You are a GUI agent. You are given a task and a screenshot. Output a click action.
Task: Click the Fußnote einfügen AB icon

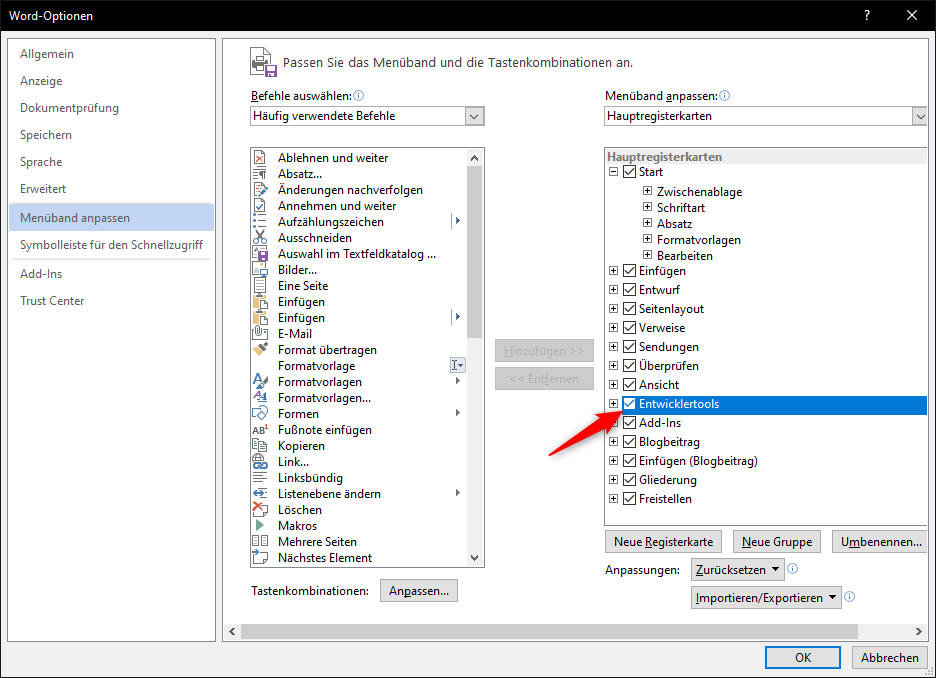point(260,430)
